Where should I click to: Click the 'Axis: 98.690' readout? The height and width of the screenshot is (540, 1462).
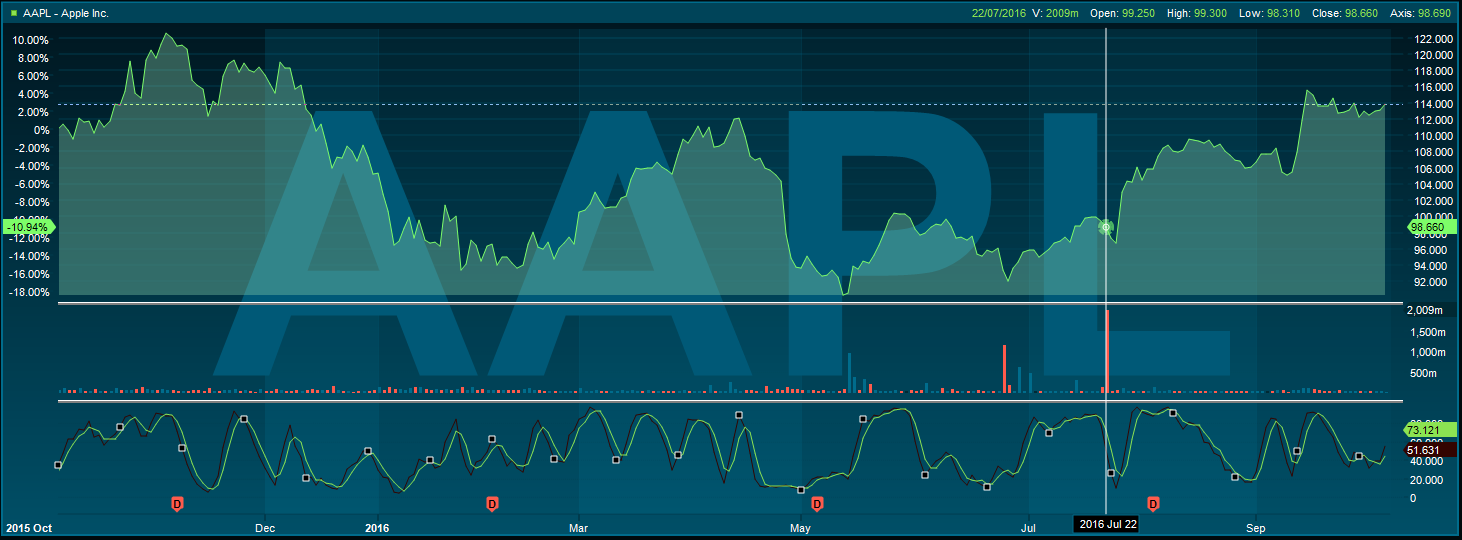click(x=1421, y=13)
